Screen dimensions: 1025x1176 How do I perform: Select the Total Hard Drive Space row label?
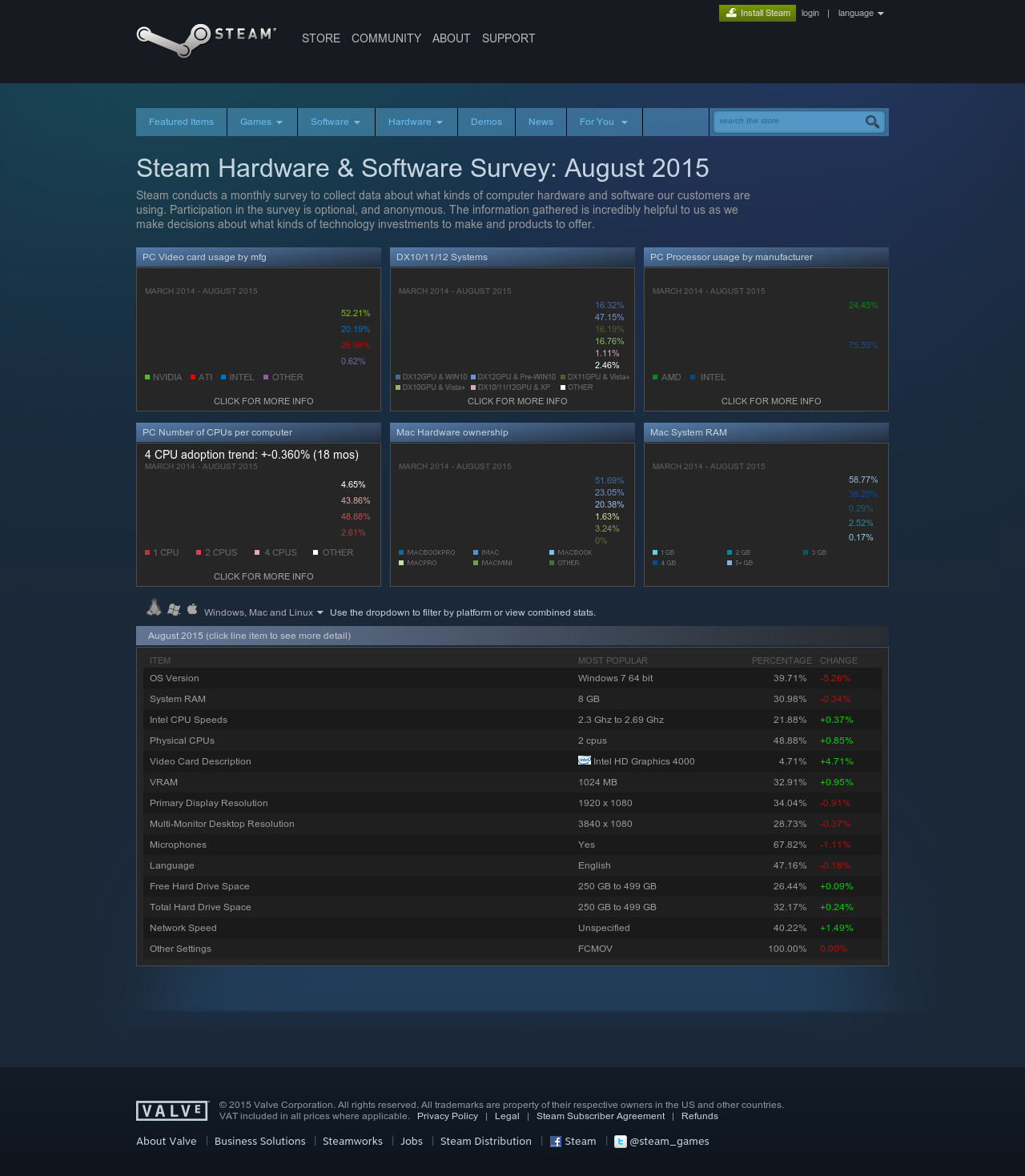pos(200,907)
